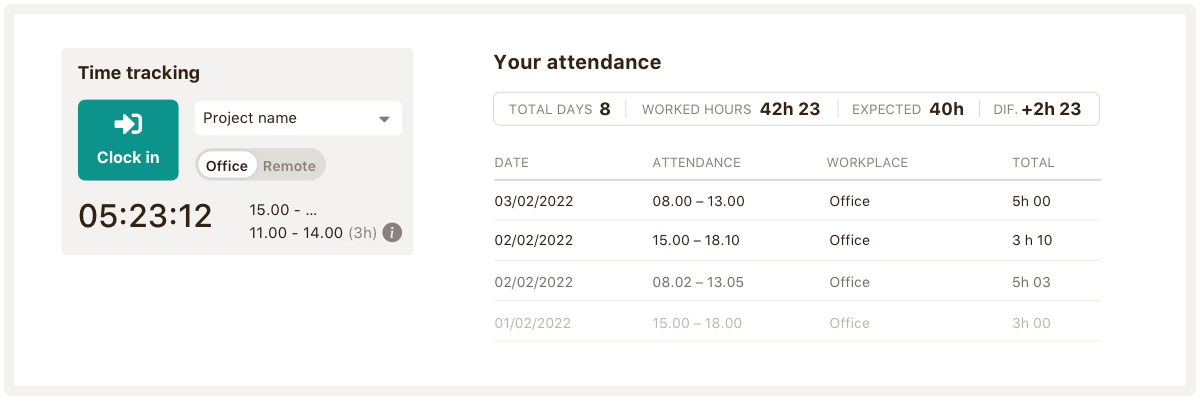Click the DIF. +2h 23 summary

click(1037, 109)
